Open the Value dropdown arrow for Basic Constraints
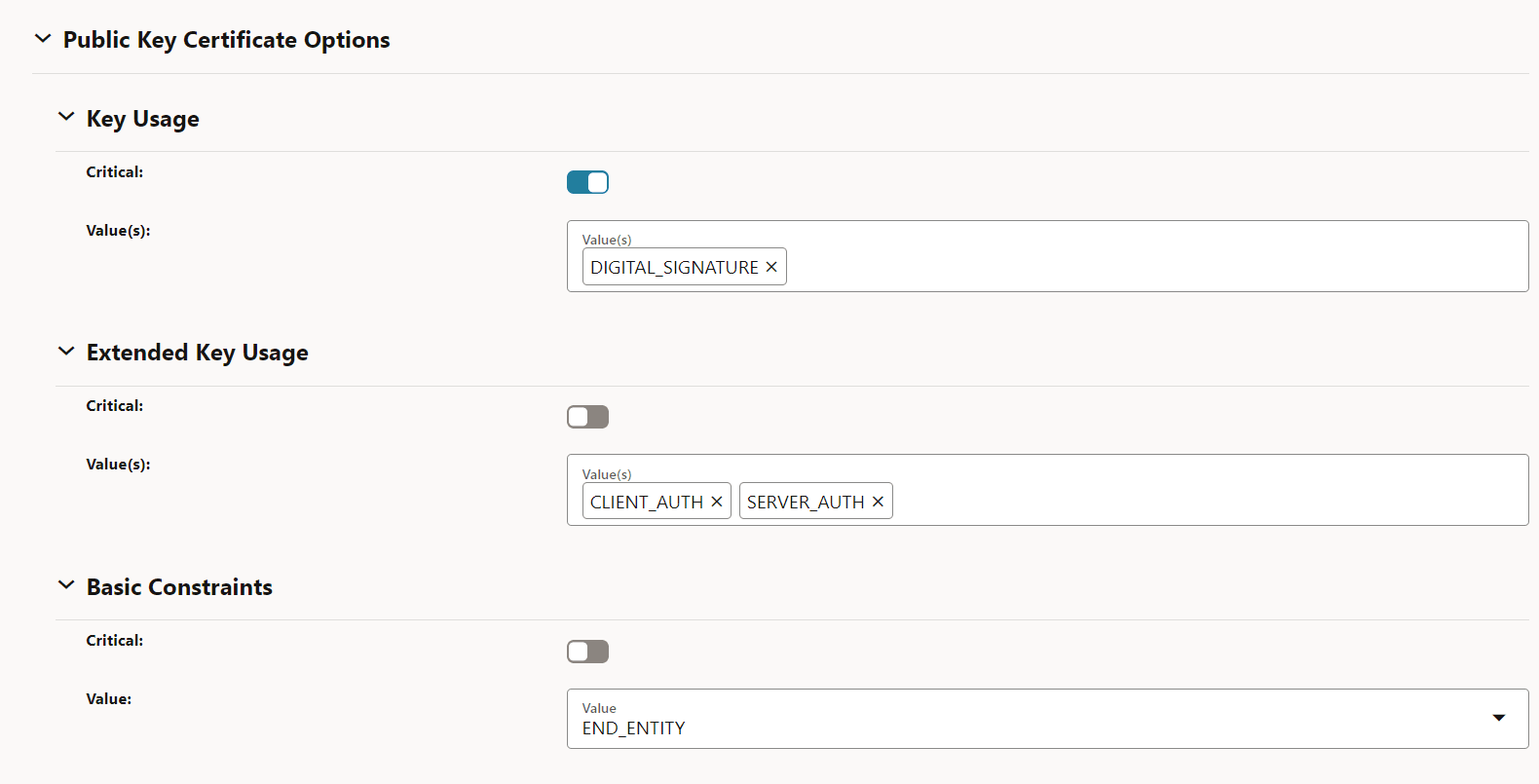Image resolution: width=1539 pixels, height=784 pixels. (1498, 718)
